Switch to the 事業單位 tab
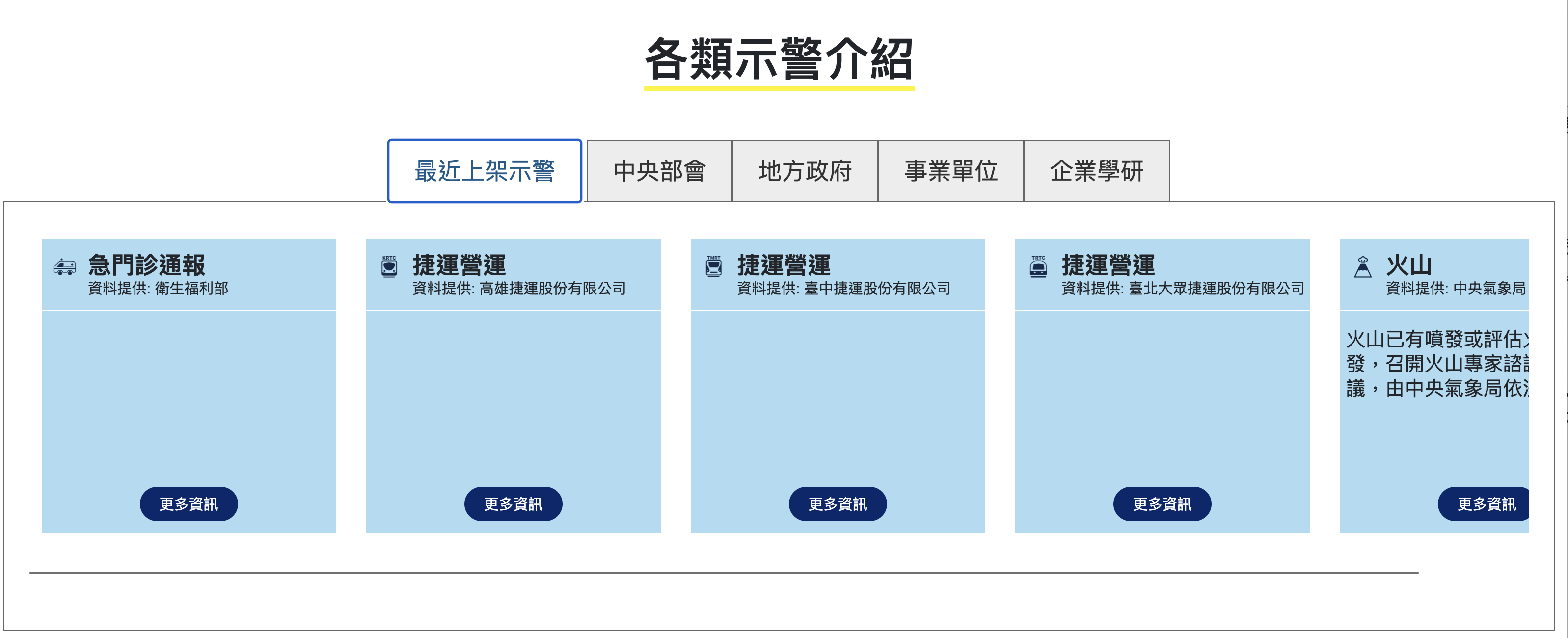The height and width of the screenshot is (638, 1568). (x=951, y=171)
